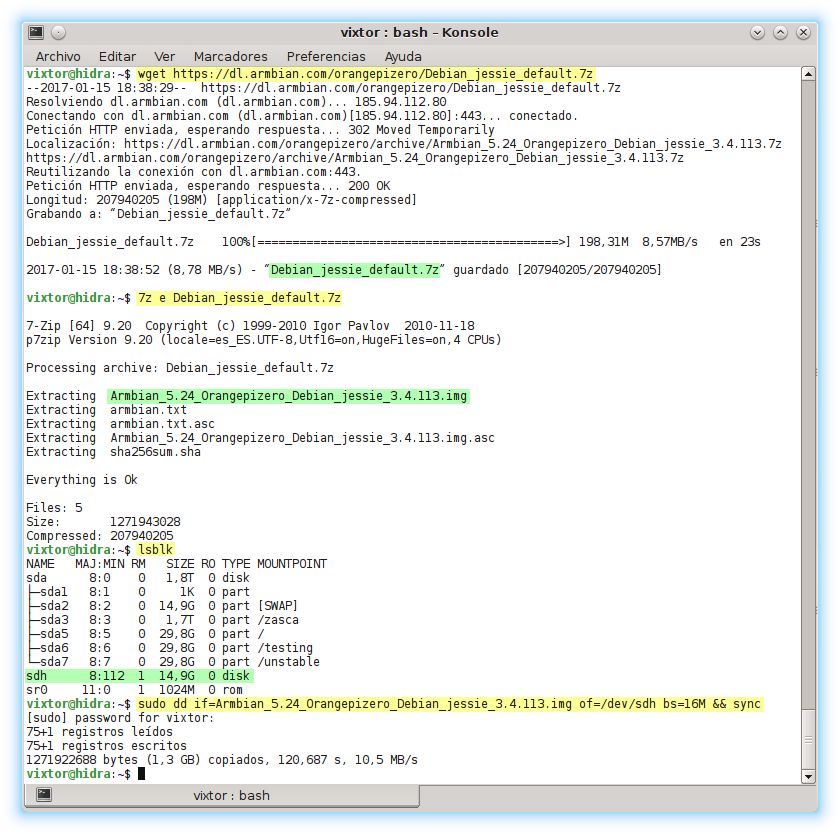840x834 pixels.
Task: Click the vertical scrollbar track of the terminal
Action: point(807,400)
